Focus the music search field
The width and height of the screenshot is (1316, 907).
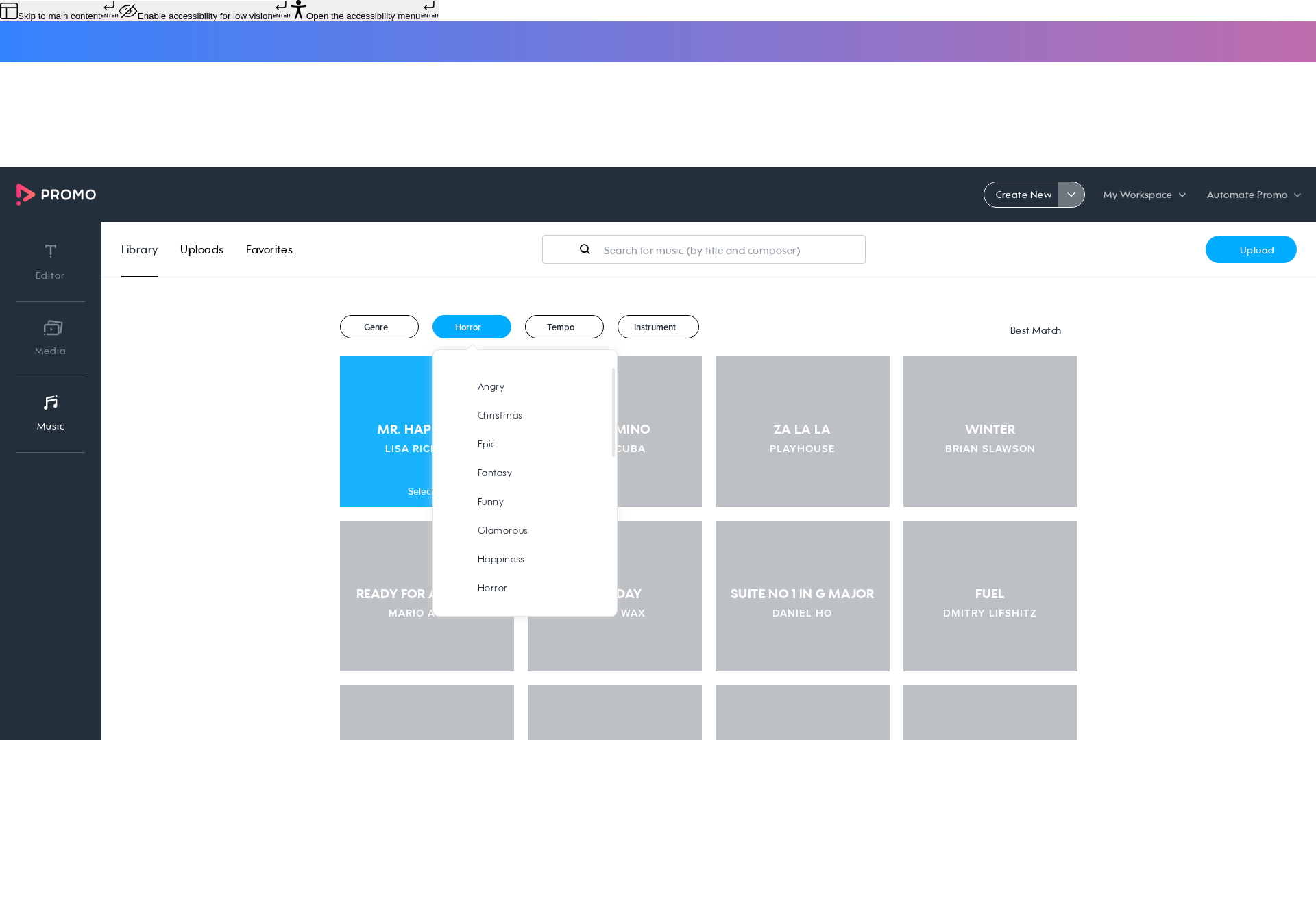point(703,249)
